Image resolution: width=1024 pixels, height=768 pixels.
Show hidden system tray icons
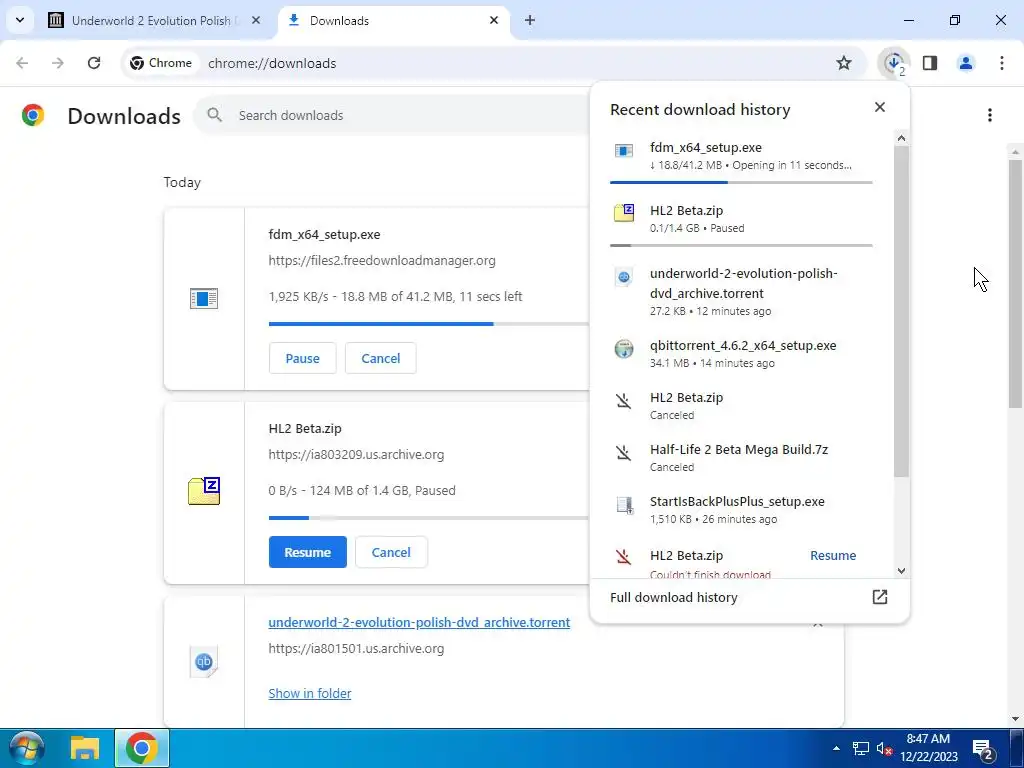[836, 748]
